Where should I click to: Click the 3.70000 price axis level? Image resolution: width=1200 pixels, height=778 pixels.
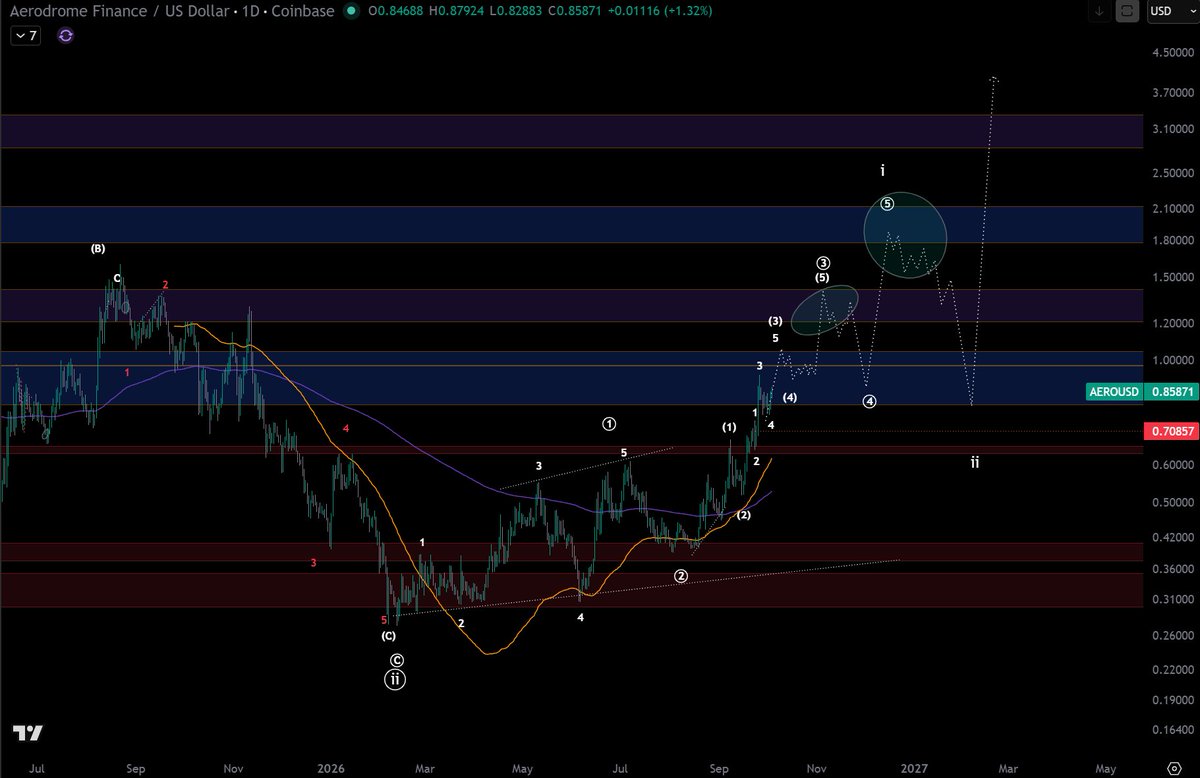1172,92
